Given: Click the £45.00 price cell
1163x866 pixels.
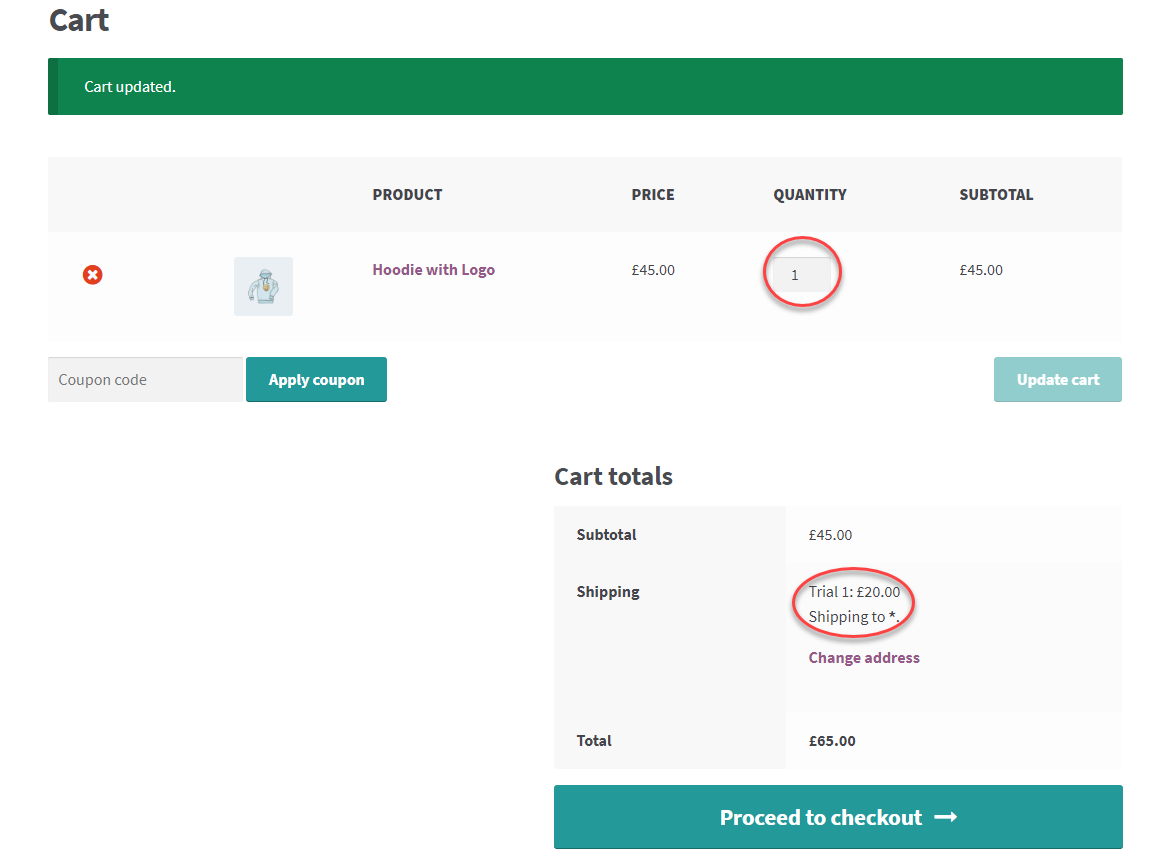Looking at the screenshot, I should pyautogui.click(x=652, y=269).
